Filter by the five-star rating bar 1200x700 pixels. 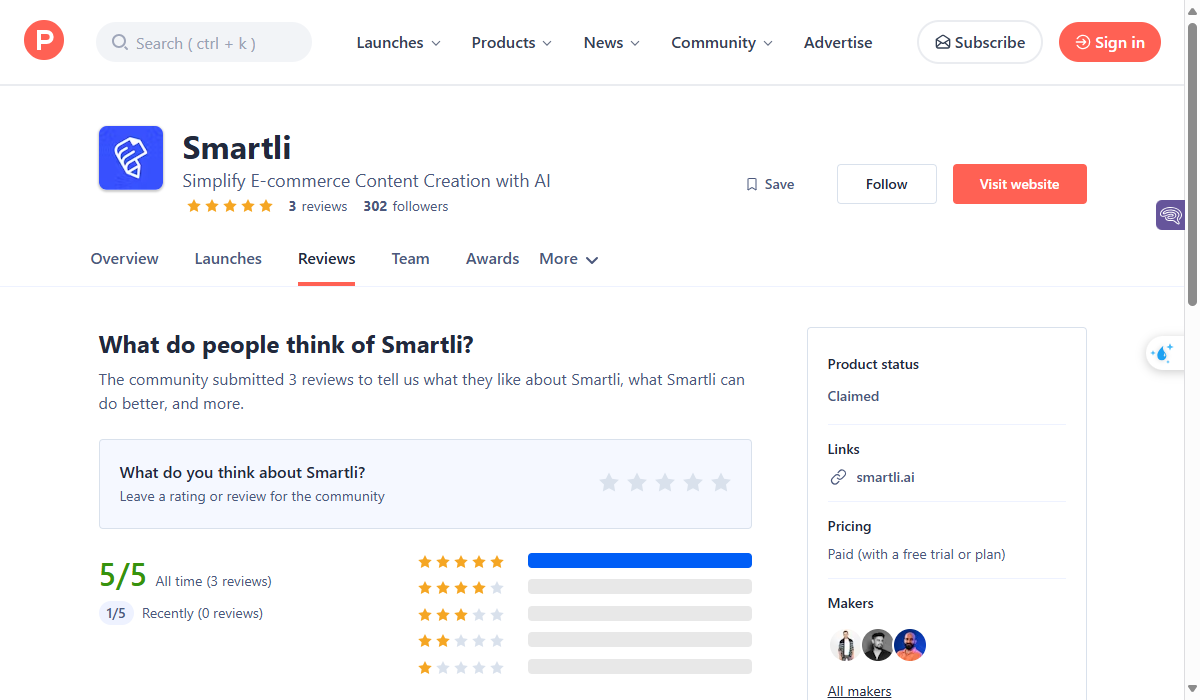click(x=639, y=561)
